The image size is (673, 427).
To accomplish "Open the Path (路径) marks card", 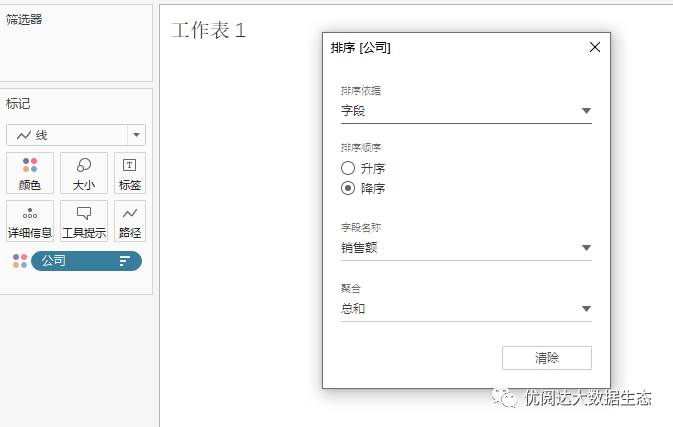I will point(130,221).
